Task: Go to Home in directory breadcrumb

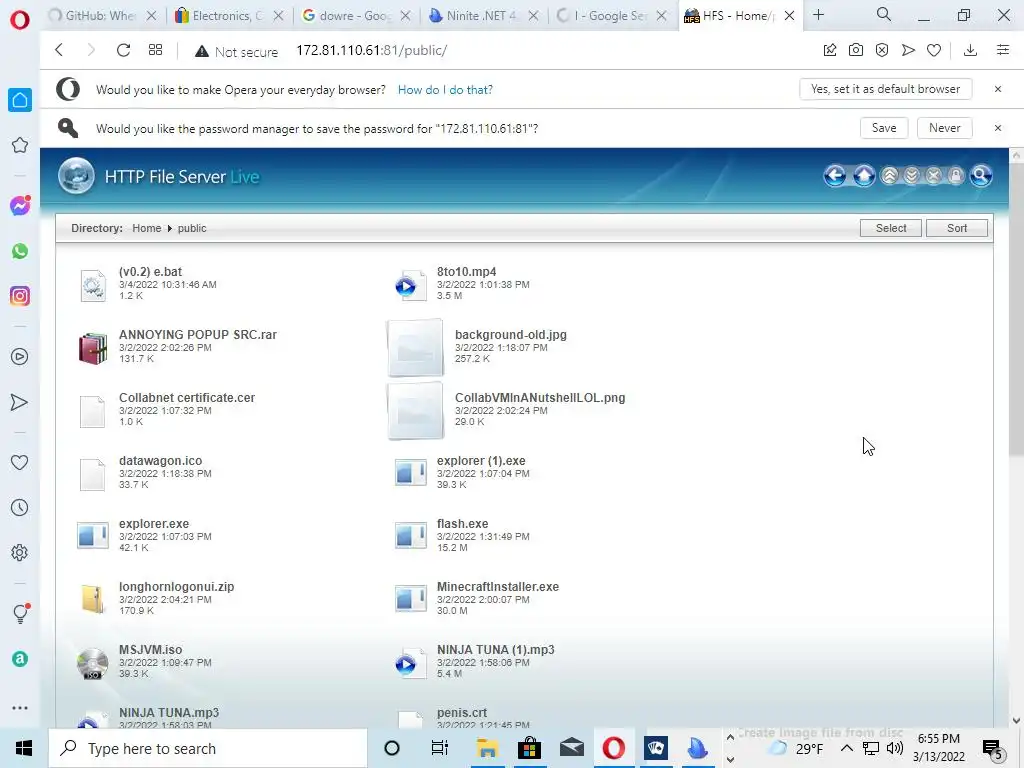Action: [x=146, y=228]
